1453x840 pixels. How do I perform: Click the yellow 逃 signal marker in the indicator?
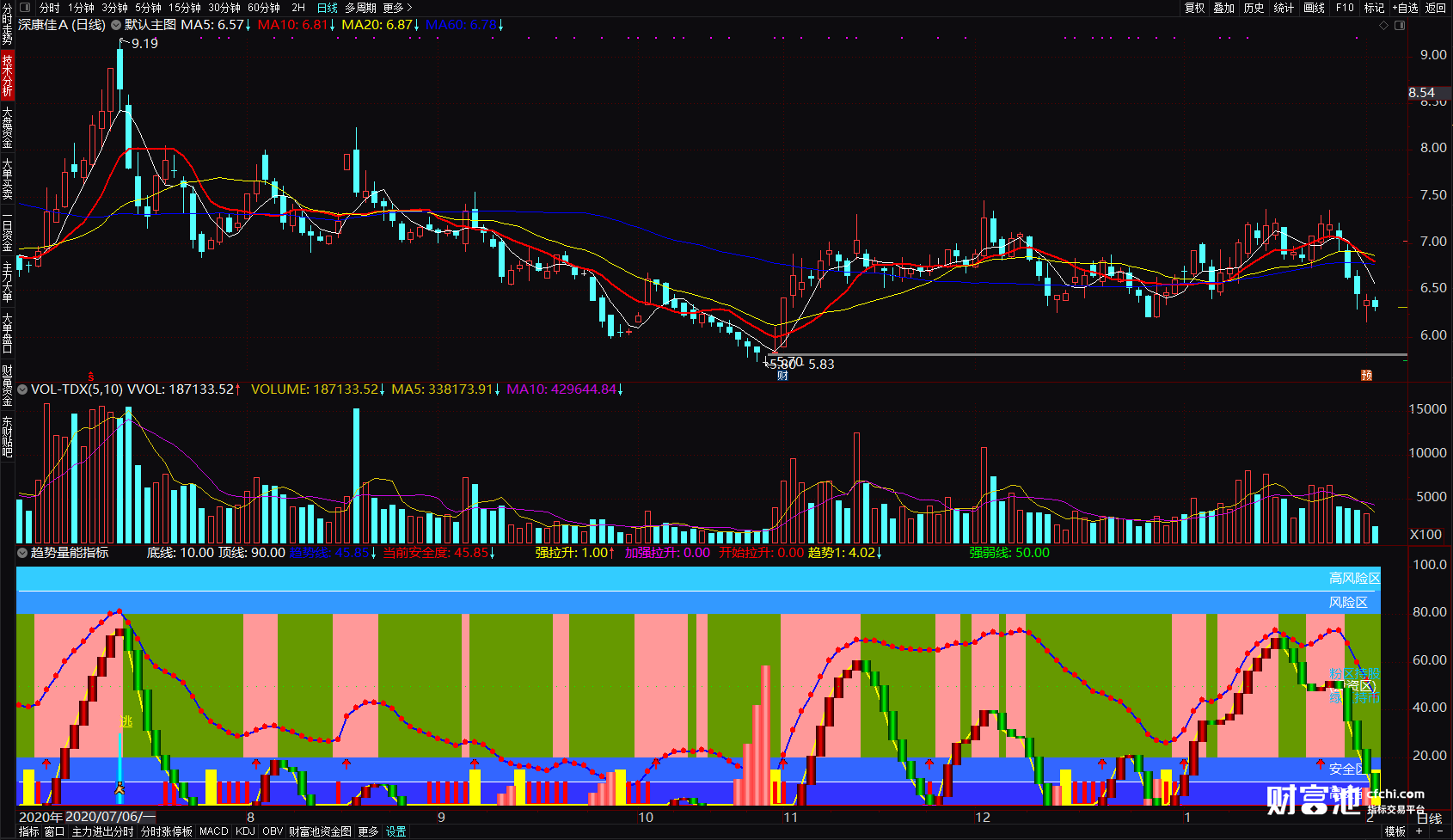click(x=126, y=721)
